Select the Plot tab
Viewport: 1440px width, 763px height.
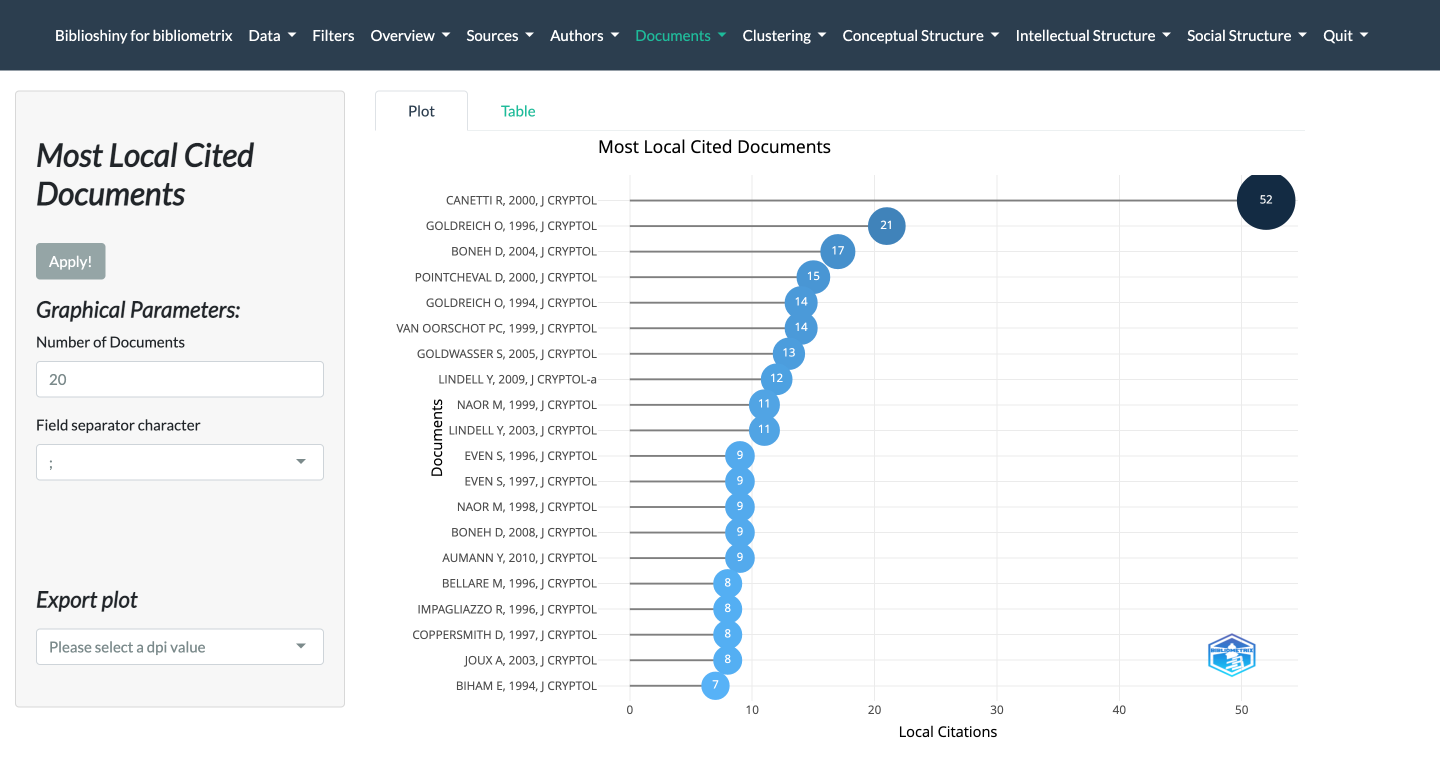click(422, 111)
